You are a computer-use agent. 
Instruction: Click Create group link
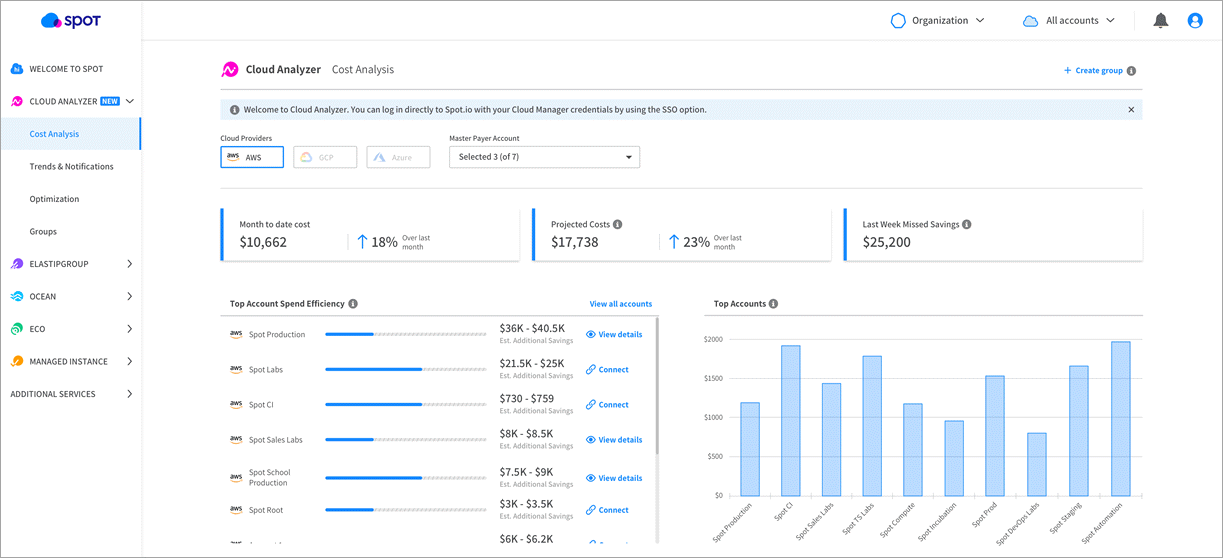(x=1093, y=71)
